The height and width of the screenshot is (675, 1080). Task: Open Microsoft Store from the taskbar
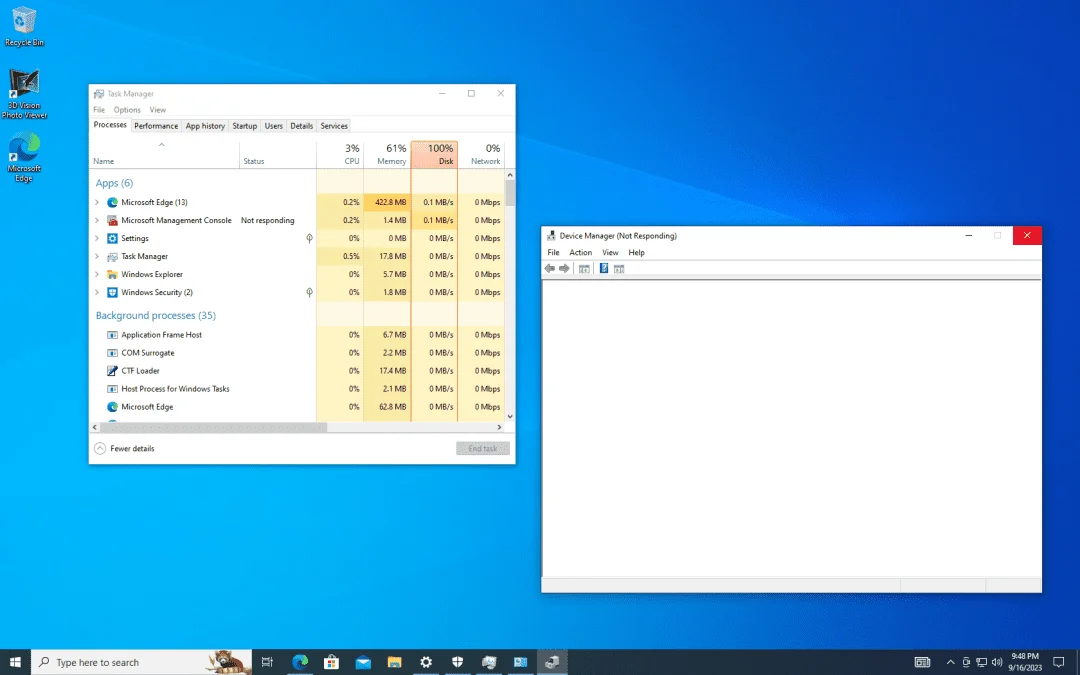tap(331, 662)
